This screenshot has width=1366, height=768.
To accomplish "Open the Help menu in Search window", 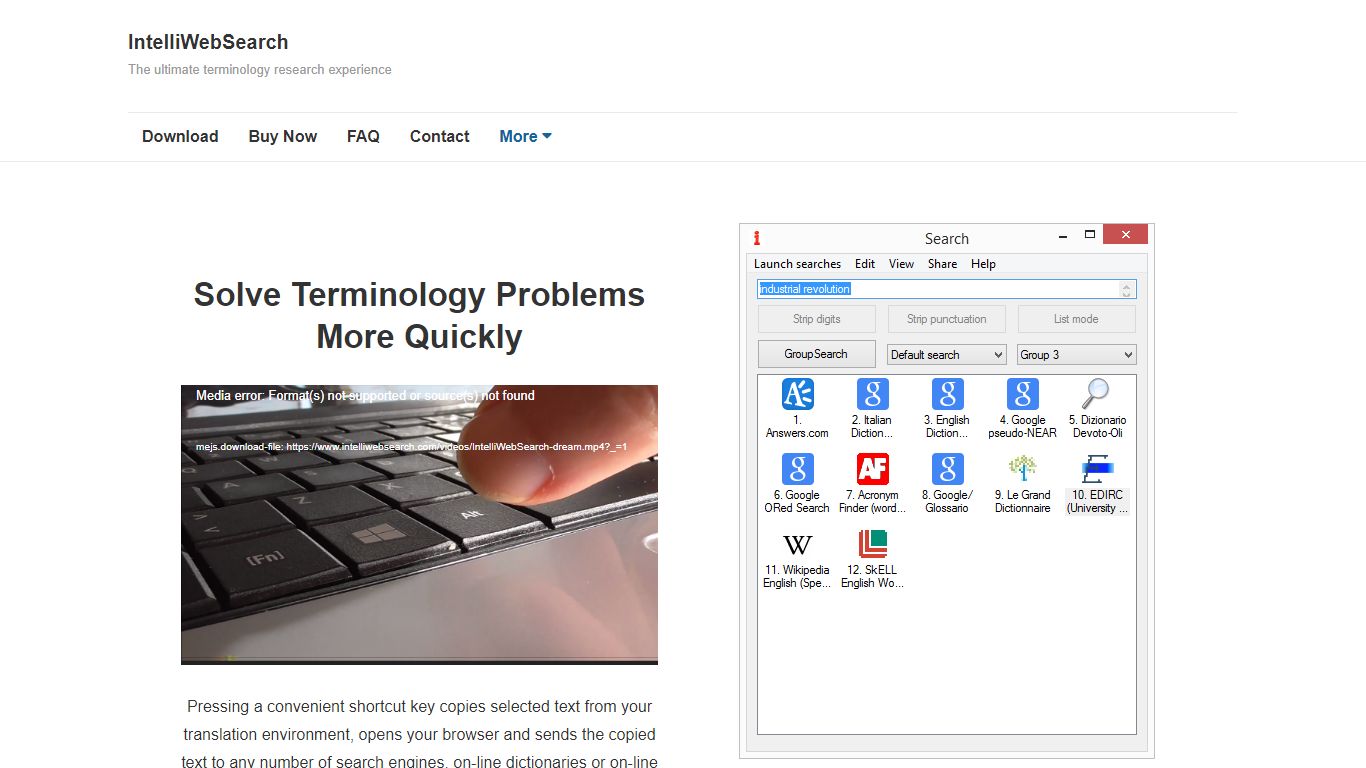I will tap(983, 264).
